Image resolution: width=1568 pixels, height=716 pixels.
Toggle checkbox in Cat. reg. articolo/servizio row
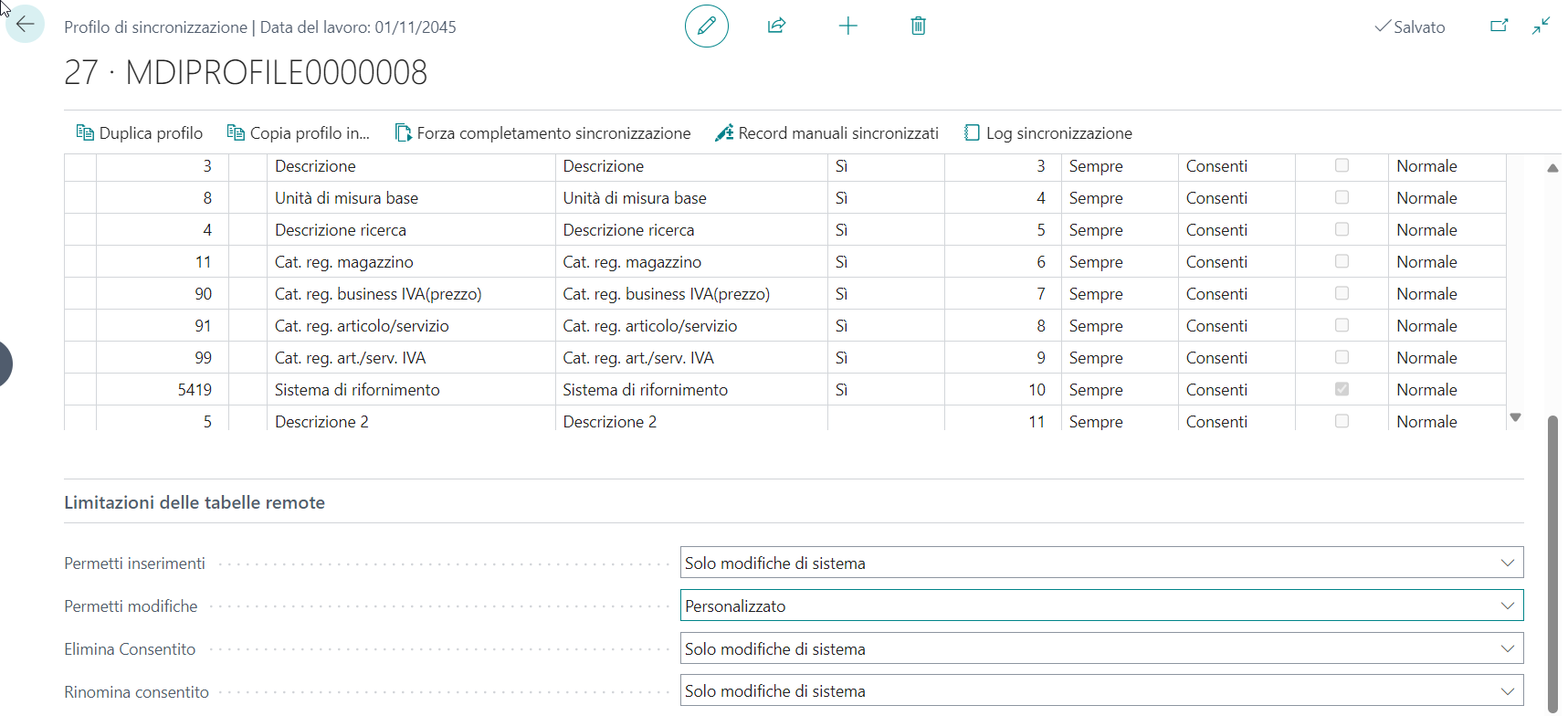(1342, 325)
